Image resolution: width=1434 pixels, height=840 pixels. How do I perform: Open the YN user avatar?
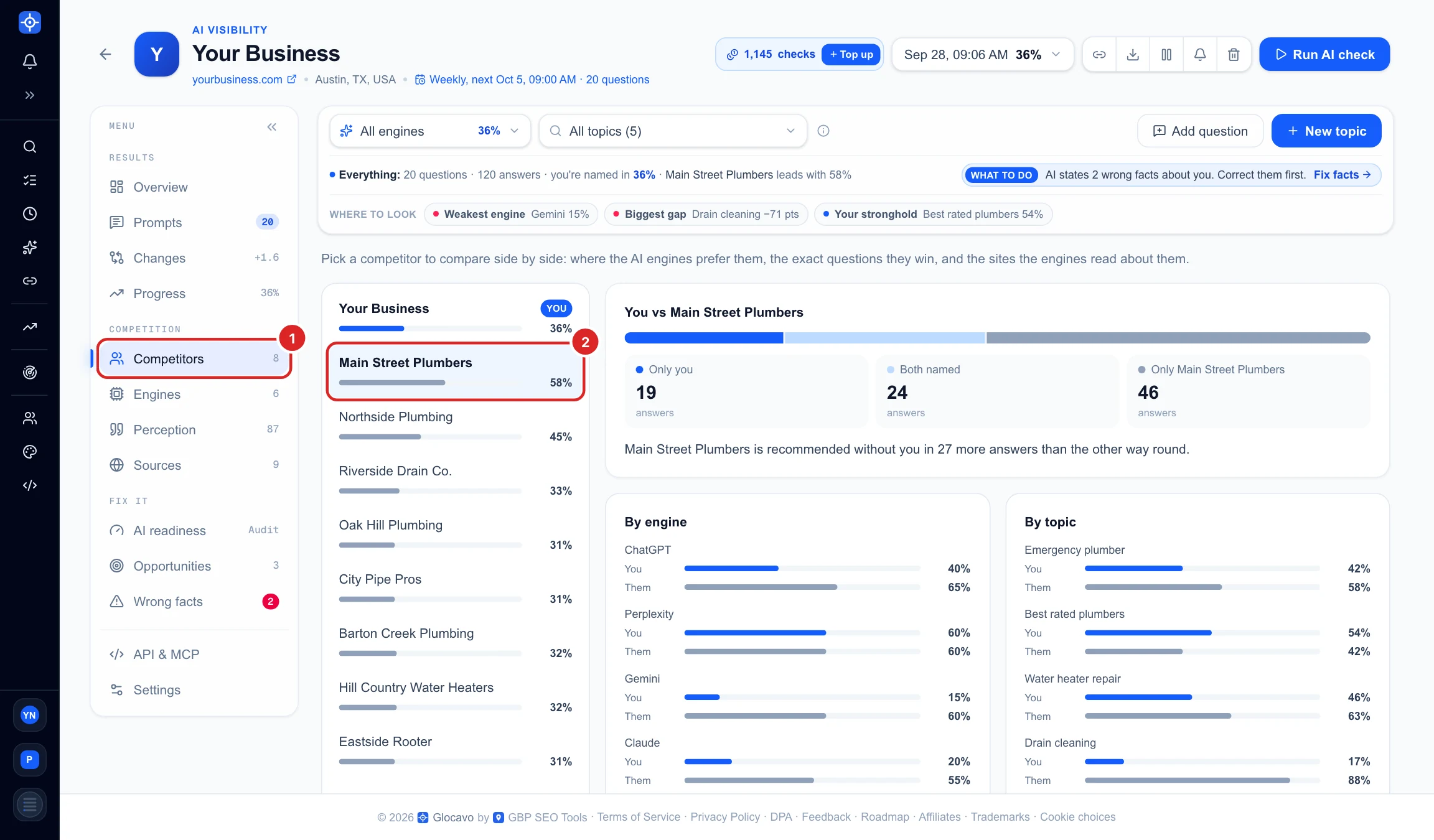29,715
